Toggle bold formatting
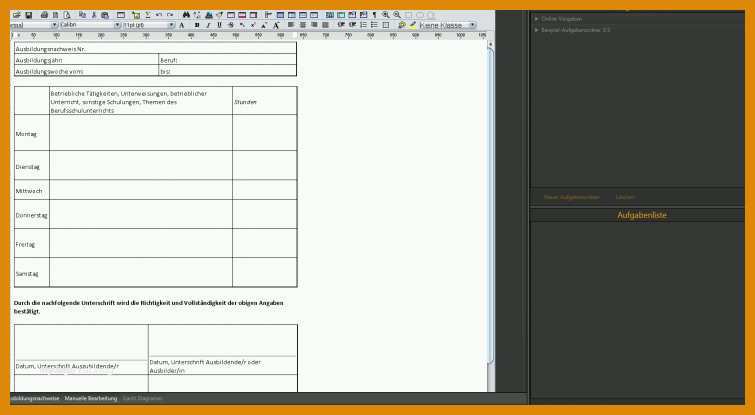This screenshot has width=755, height=415. [196, 25]
